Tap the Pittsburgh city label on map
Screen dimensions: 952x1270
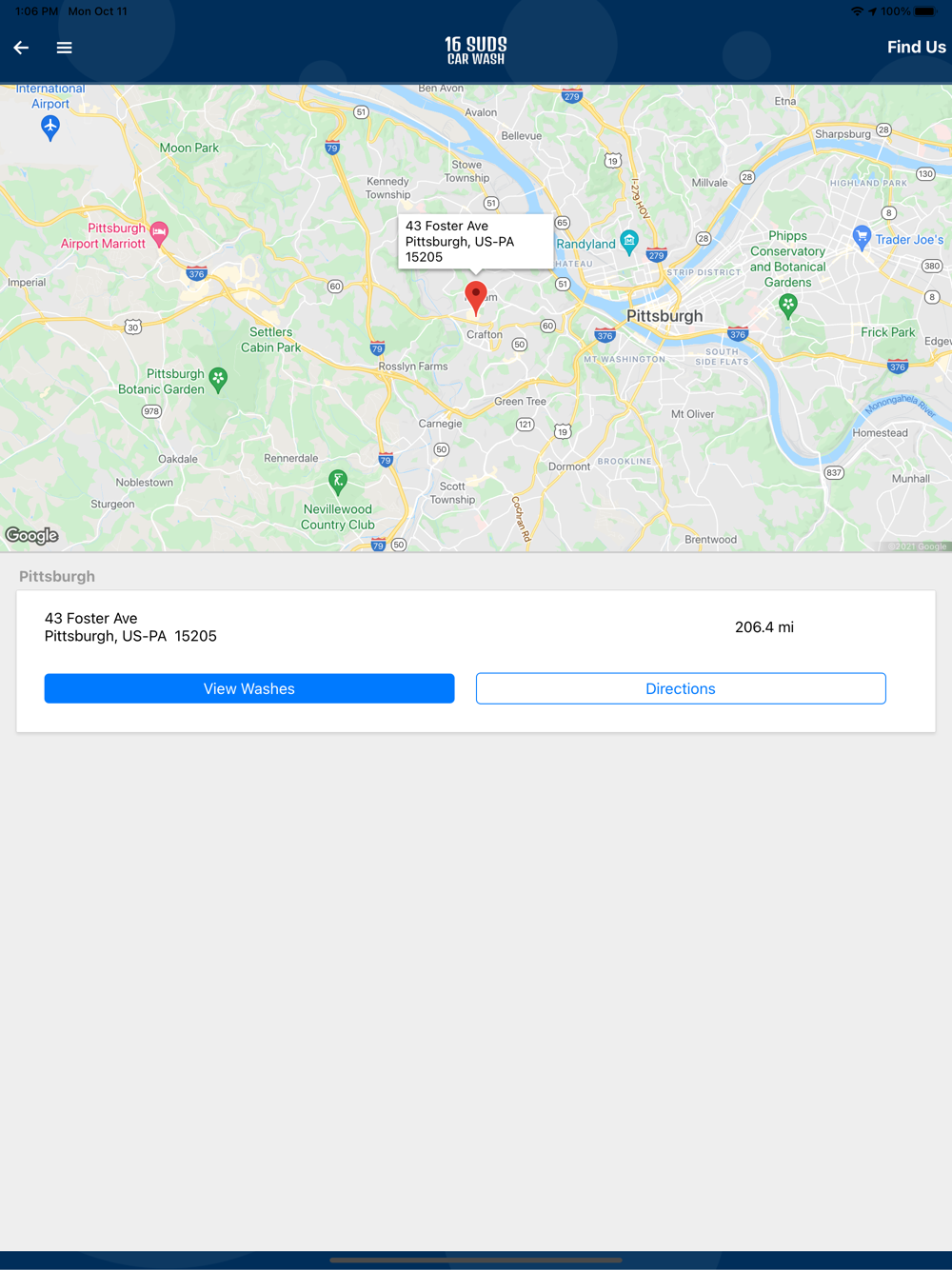pos(664,316)
